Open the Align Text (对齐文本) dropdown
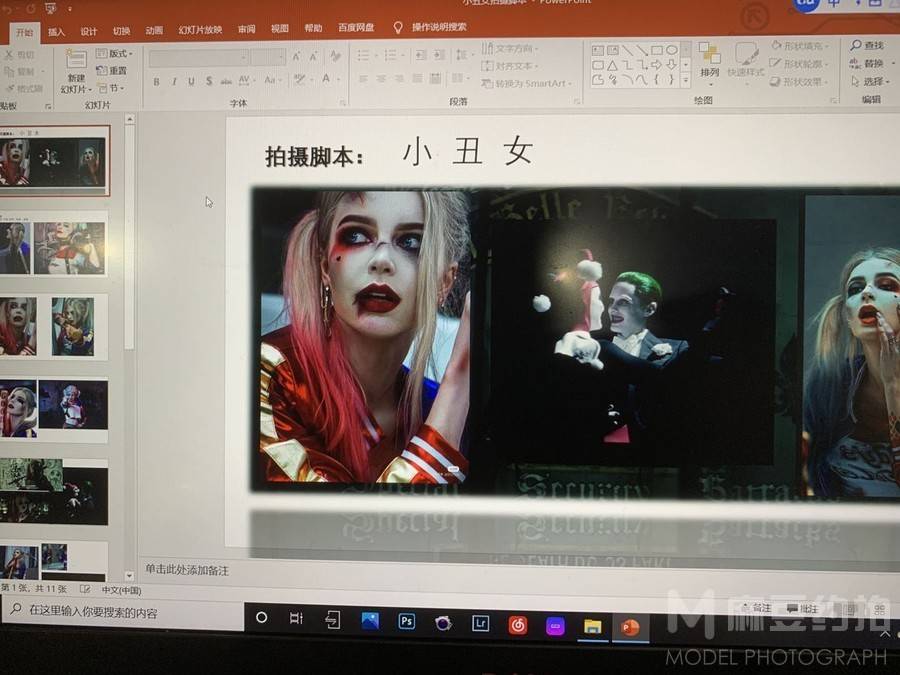Image resolution: width=900 pixels, height=675 pixels. point(510,66)
